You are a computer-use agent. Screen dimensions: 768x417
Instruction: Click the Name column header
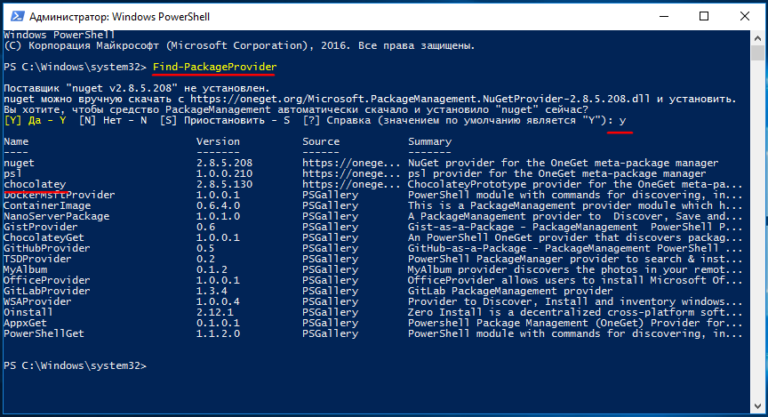click(16, 142)
